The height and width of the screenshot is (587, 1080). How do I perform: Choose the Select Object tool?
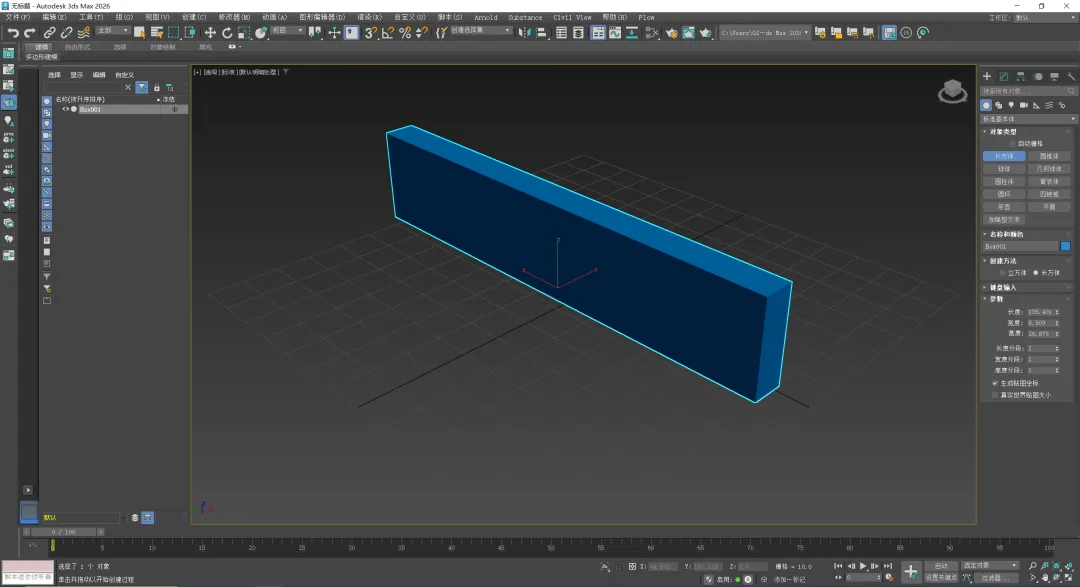[x=139, y=32]
